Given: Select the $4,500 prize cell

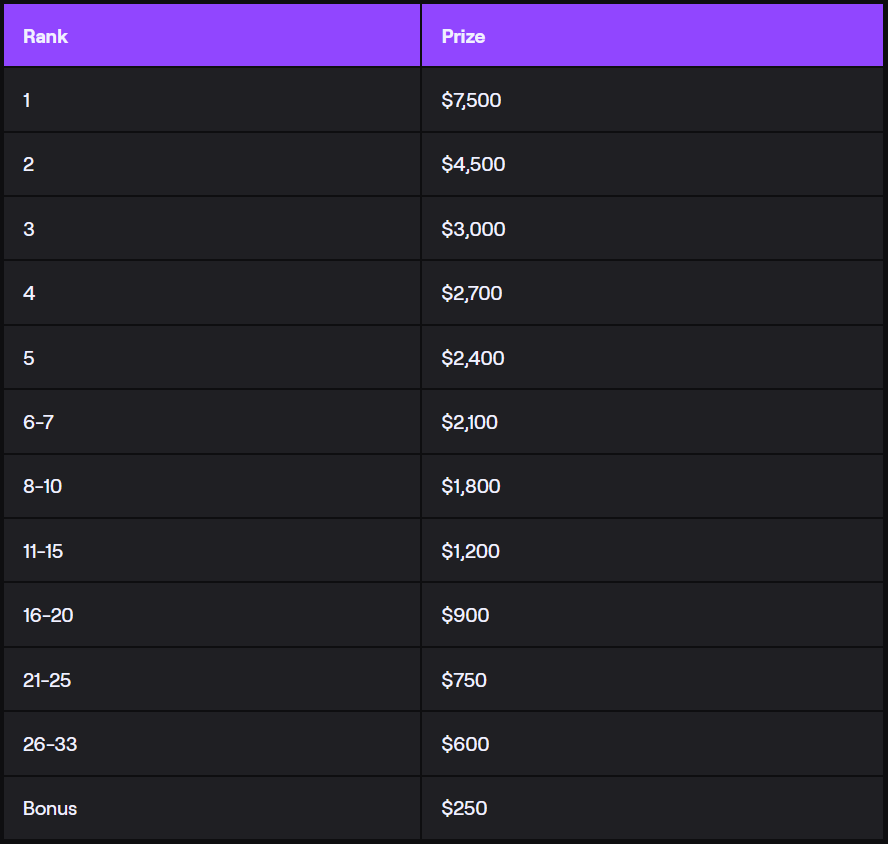Looking at the screenshot, I should (473, 164).
